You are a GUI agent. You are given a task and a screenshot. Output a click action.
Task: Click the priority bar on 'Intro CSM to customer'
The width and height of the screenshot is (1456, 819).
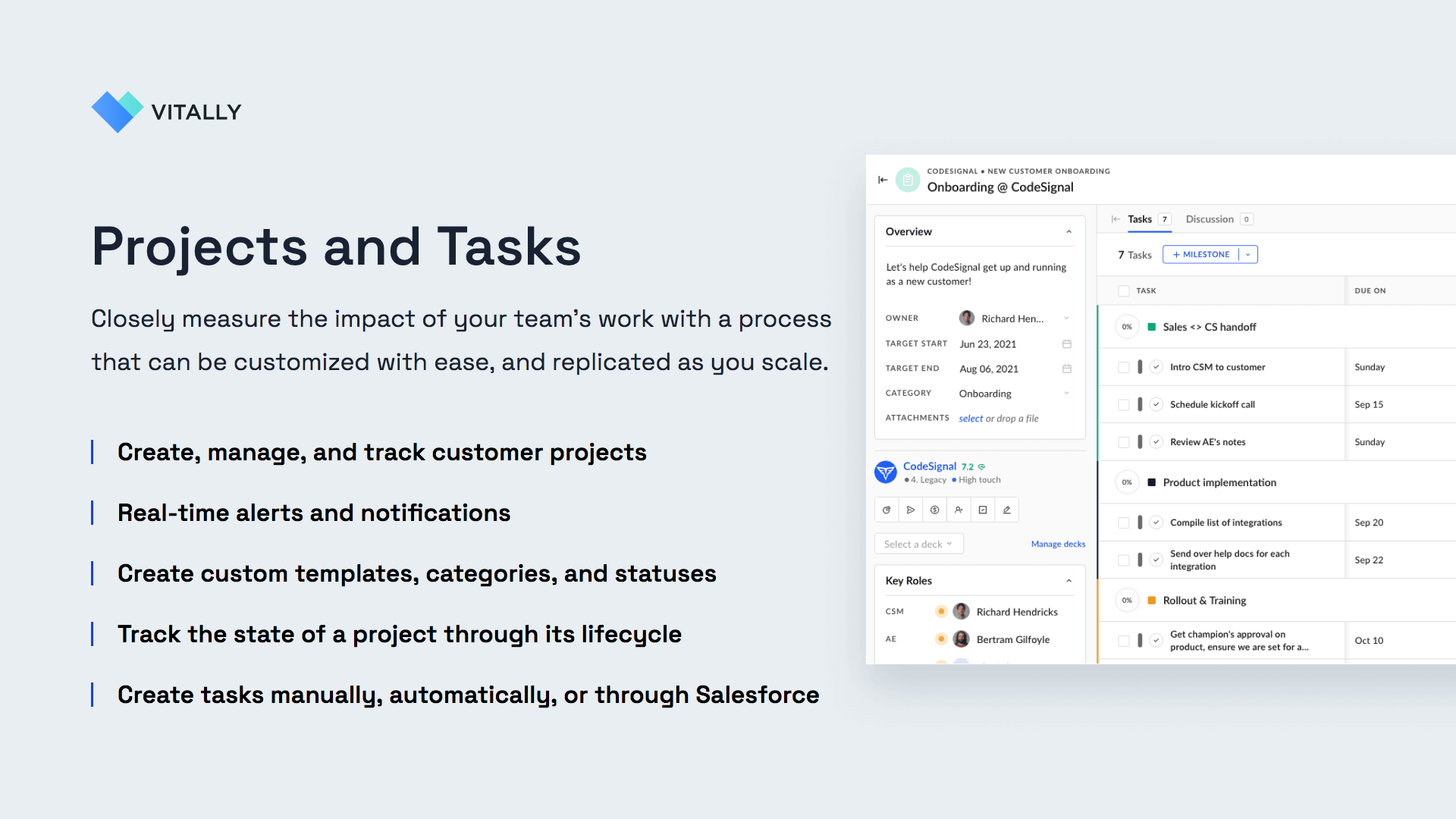[1140, 367]
